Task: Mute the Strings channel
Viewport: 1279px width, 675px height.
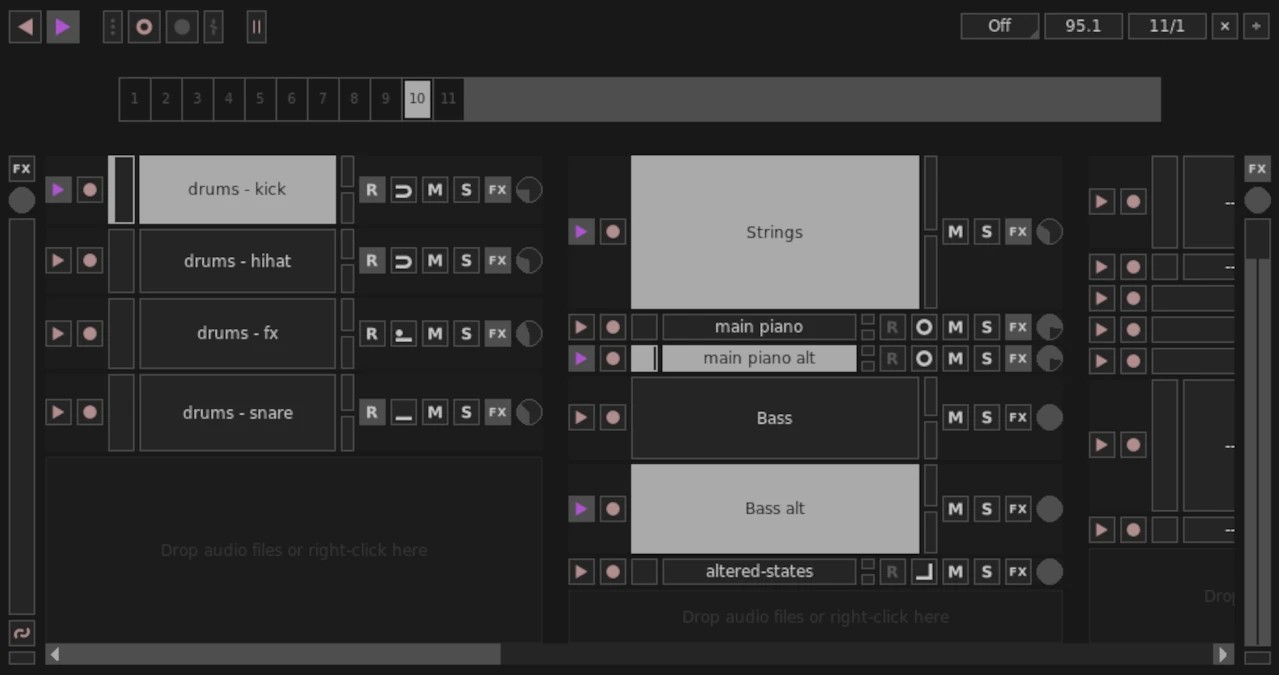Action: tap(954, 231)
